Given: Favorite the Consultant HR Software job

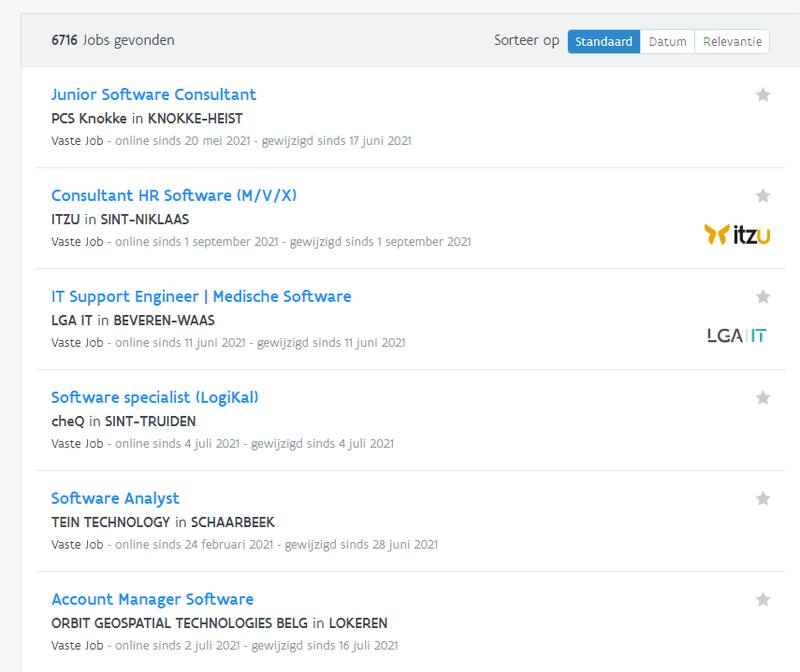Looking at the screenshot, I should pyautogui.click(x=763, y=196).
